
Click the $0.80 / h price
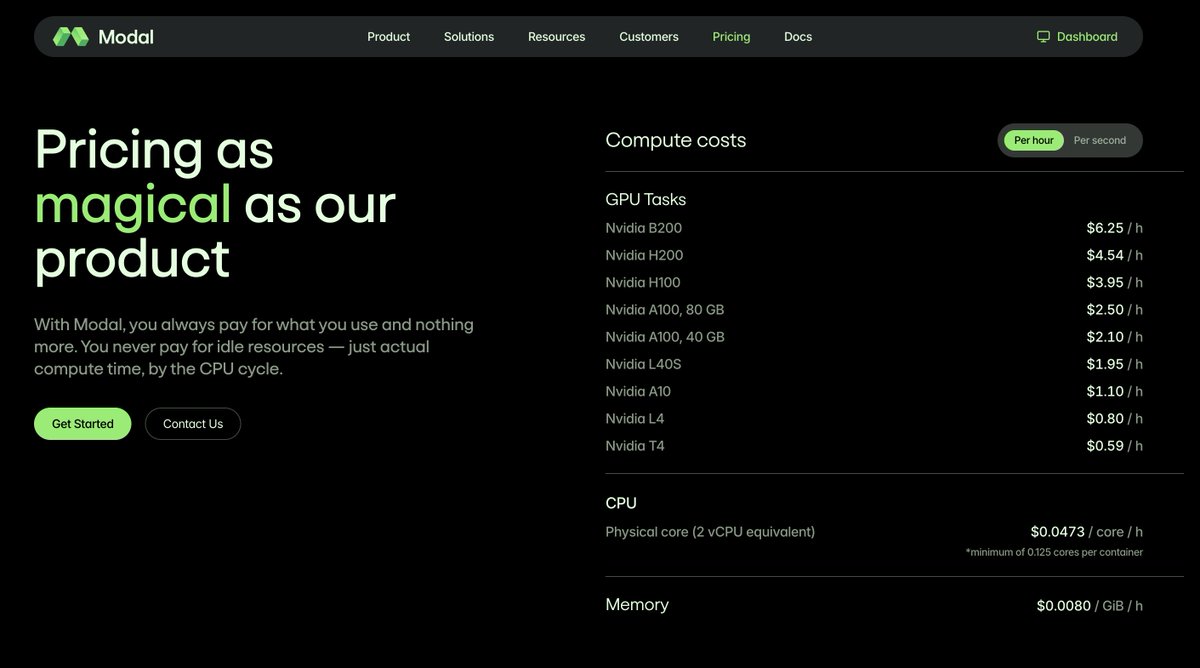pyautogui.click(x=1115, y=418)
